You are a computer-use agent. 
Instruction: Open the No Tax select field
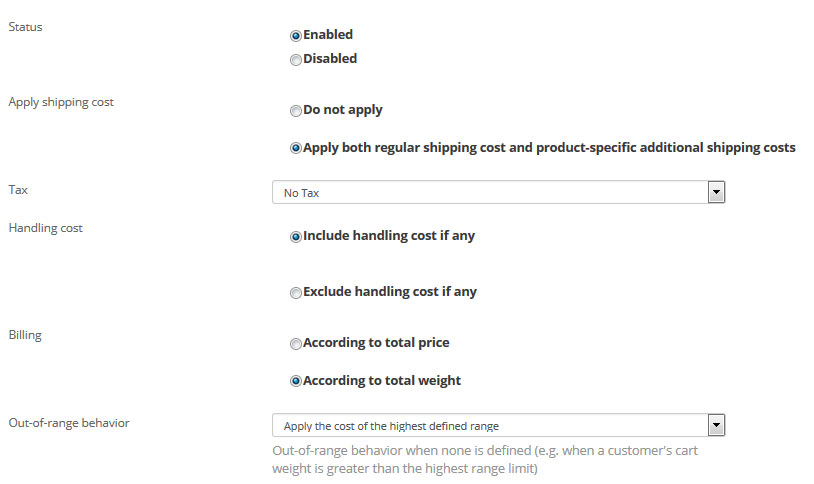click(489, 192)
